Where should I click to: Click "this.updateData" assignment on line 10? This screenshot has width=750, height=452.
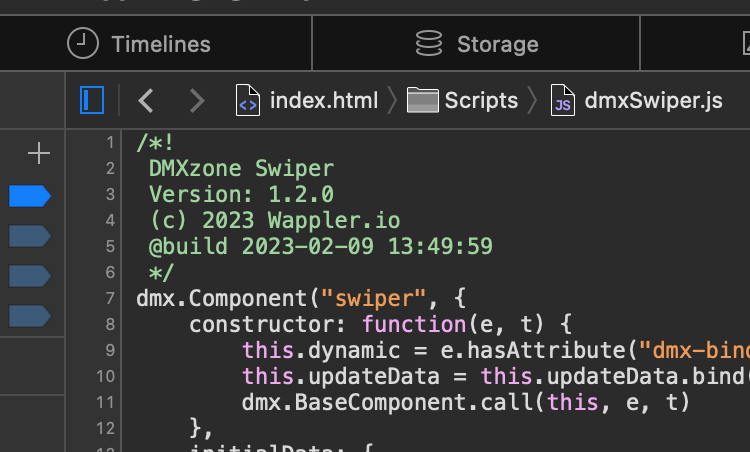click(341, 376)
